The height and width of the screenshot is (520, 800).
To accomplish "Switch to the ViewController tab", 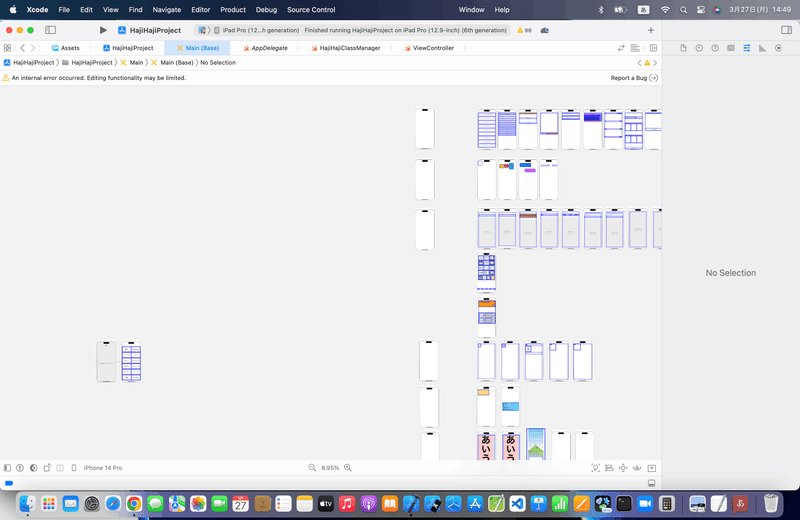I will tap(429, 48).
